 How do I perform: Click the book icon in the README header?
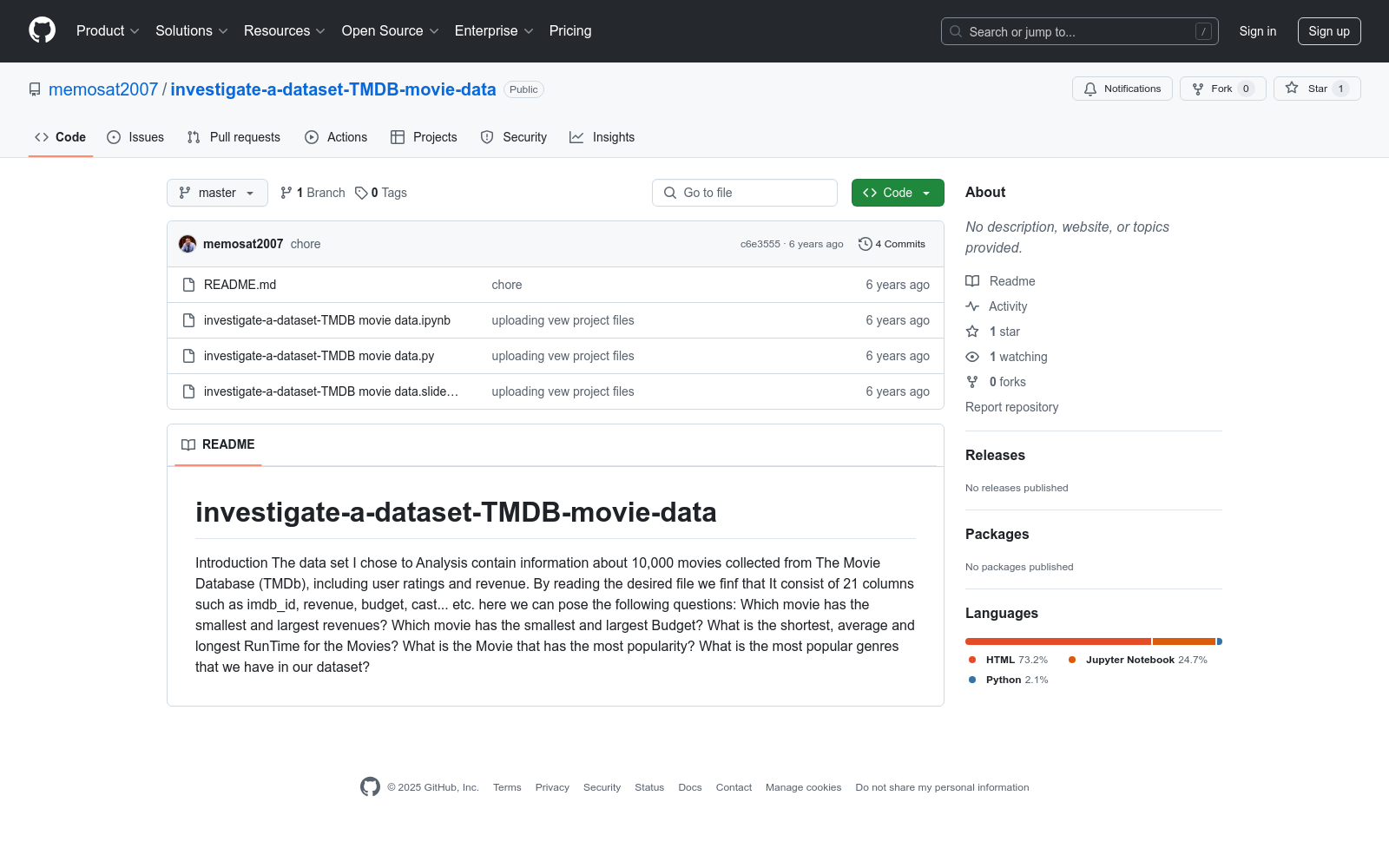pos(188,444)
